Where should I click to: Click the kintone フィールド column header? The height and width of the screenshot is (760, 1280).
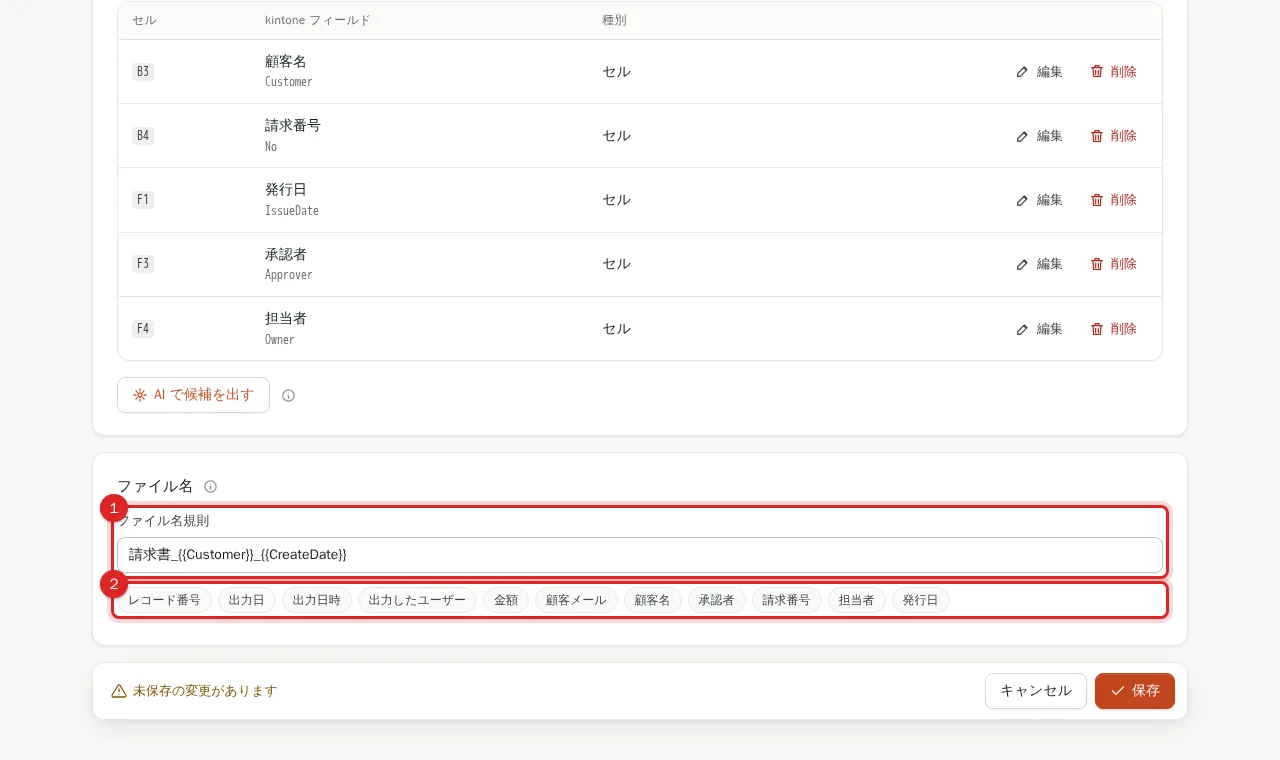point(318,20)
